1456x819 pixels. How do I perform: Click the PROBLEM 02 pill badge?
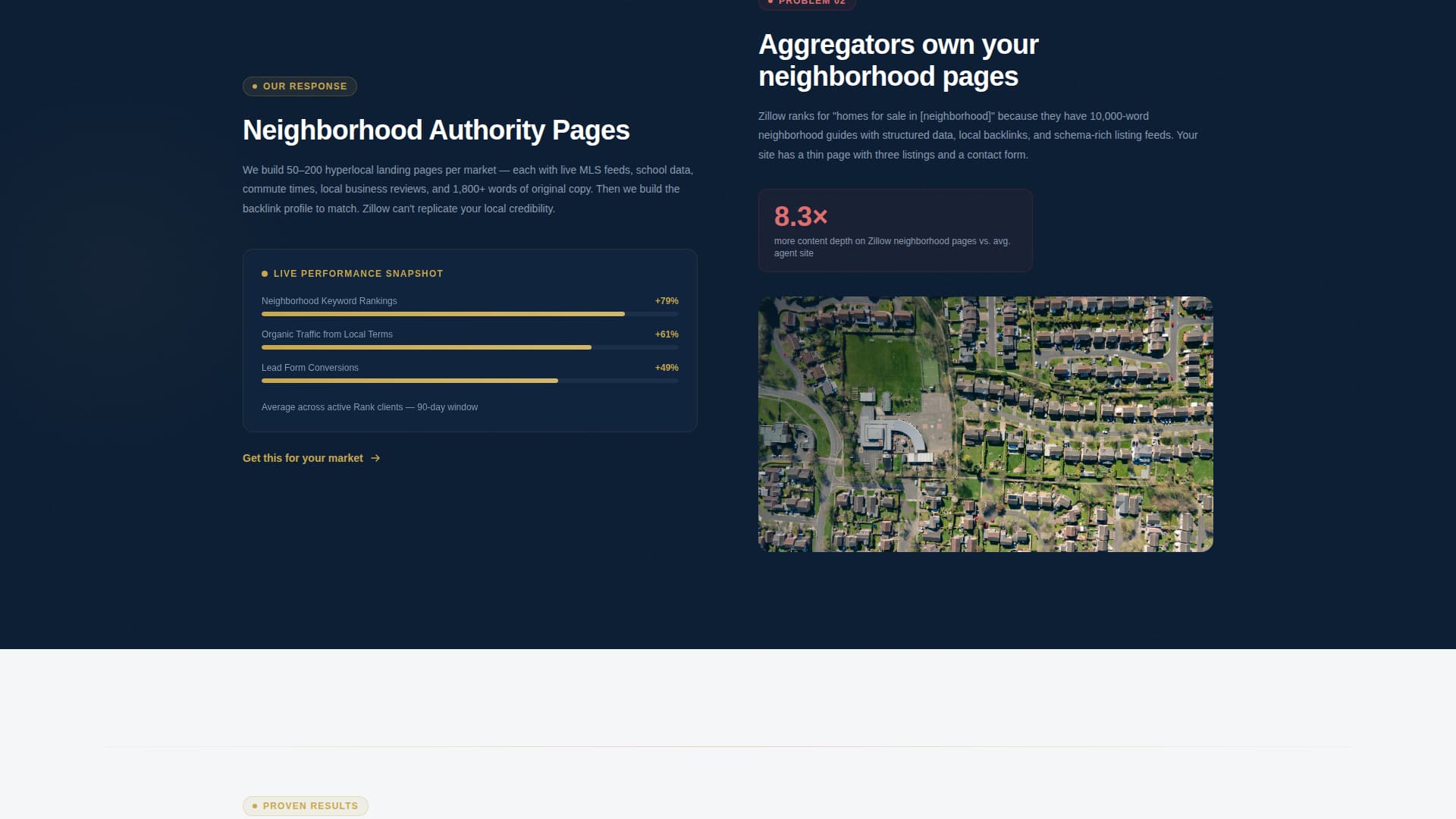807,2
